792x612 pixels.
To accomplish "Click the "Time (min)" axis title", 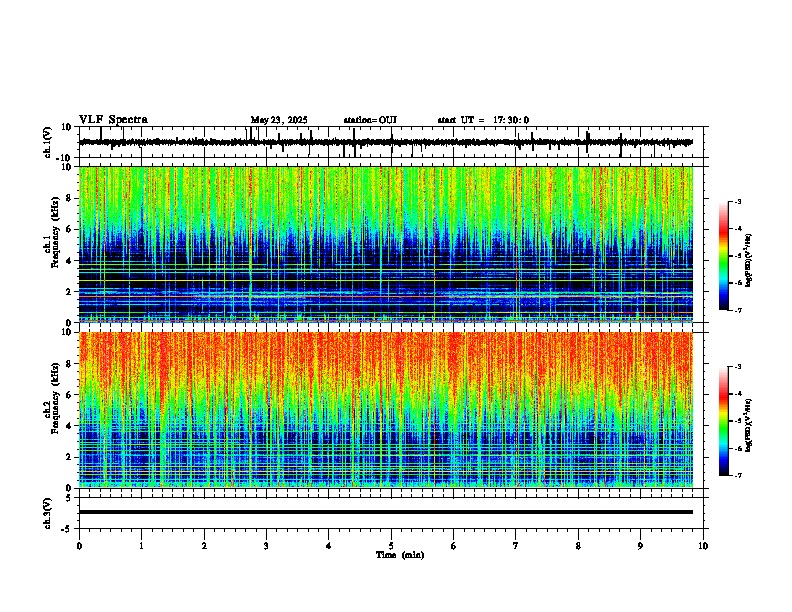I will (x=400, y=555).
